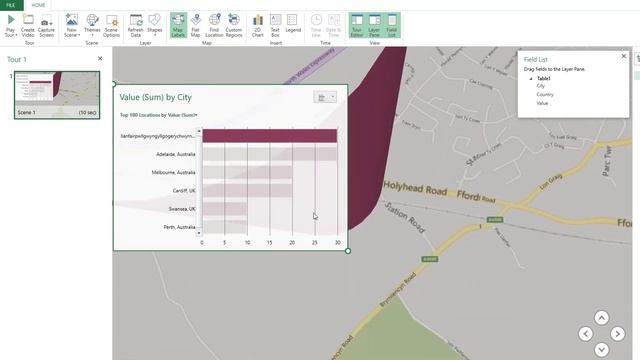The width and height of the screenshot is (640, 360).
Task: Click Refresh Data
Action: pyautogui.click(x=136, y=26)
